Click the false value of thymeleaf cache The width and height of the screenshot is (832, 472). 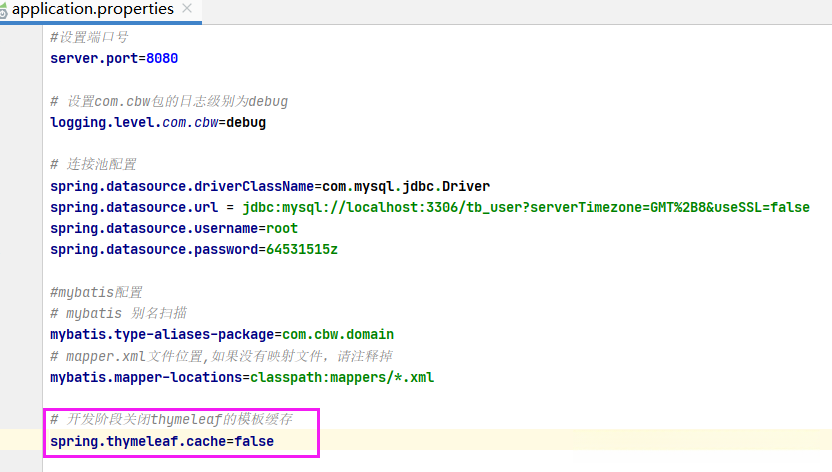coord(254,441)
